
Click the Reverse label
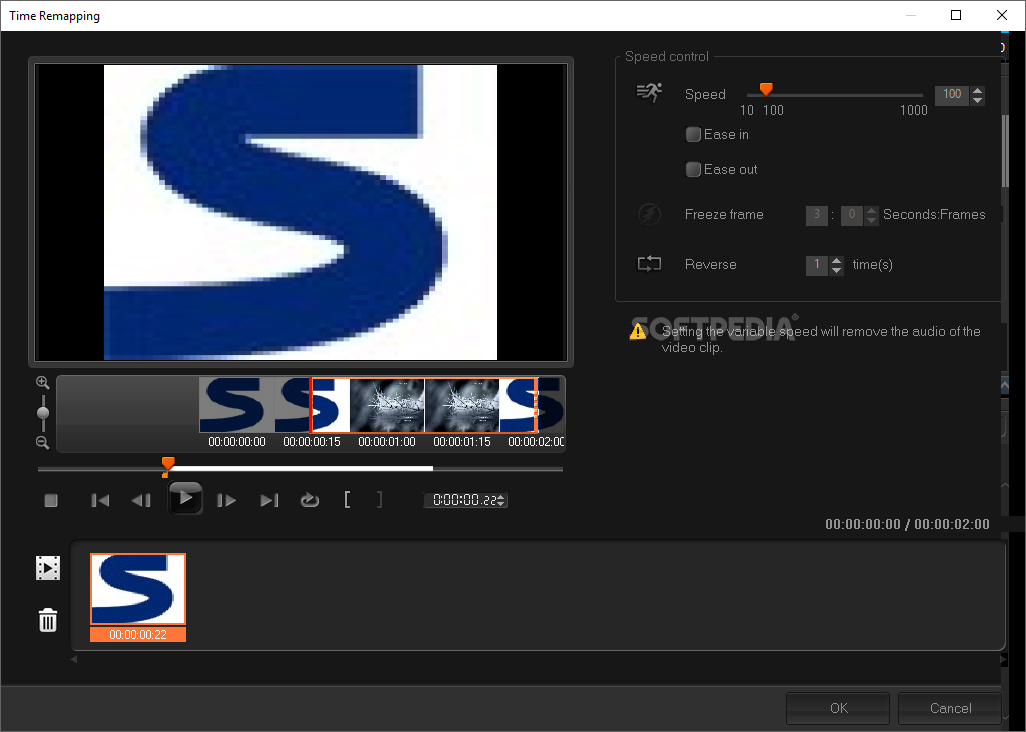tap(711, 264)
